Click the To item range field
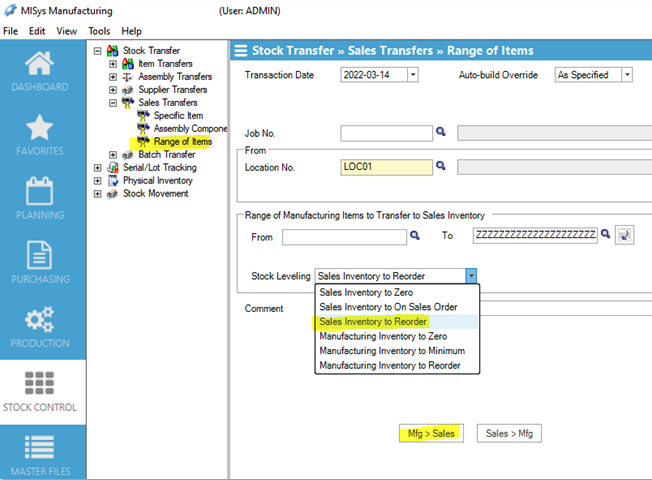The width and height of the screenshot is (652, 480). [x=535, y=235]
